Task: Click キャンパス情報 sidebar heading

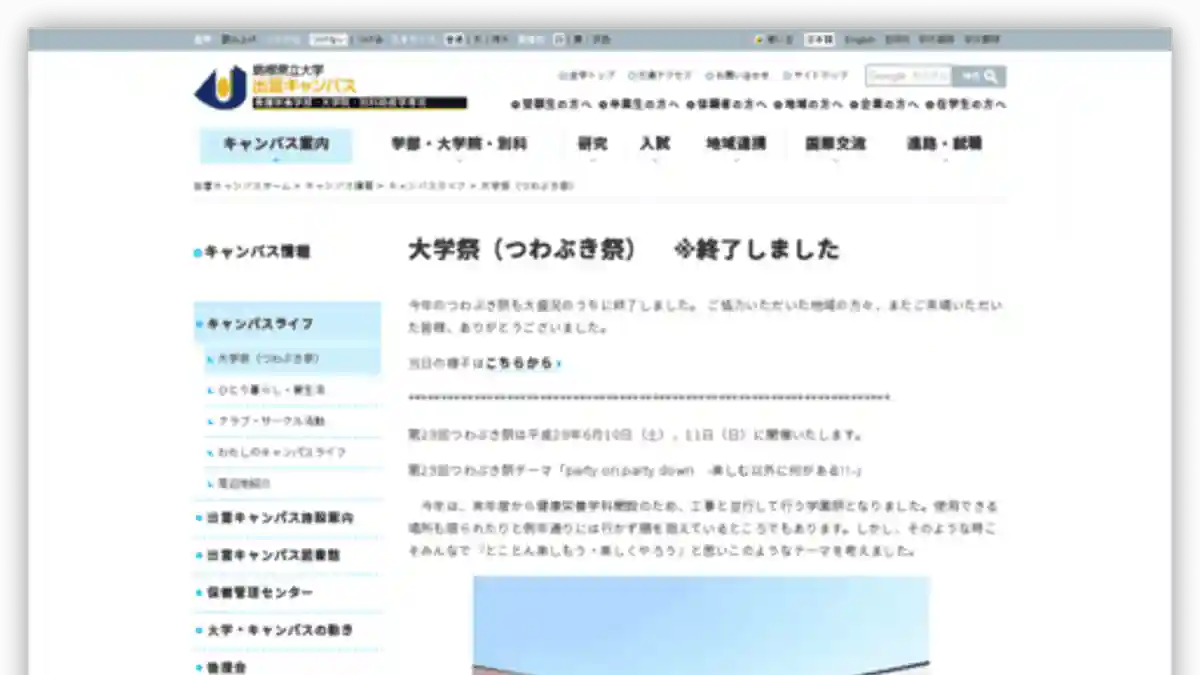Action: [x=257, y=252]
